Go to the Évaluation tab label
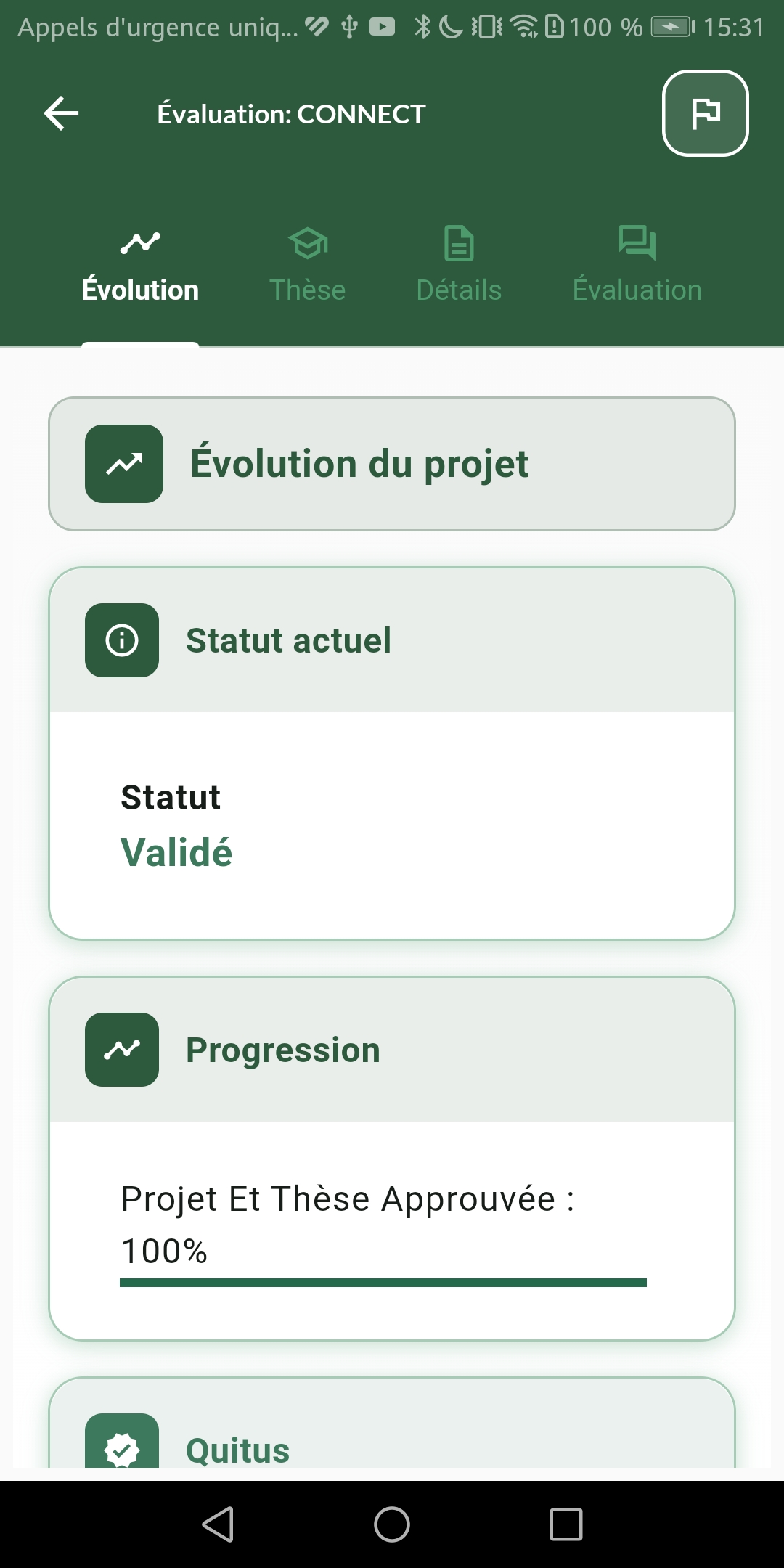The image size is (784, 1568). (x=637, y=290)
